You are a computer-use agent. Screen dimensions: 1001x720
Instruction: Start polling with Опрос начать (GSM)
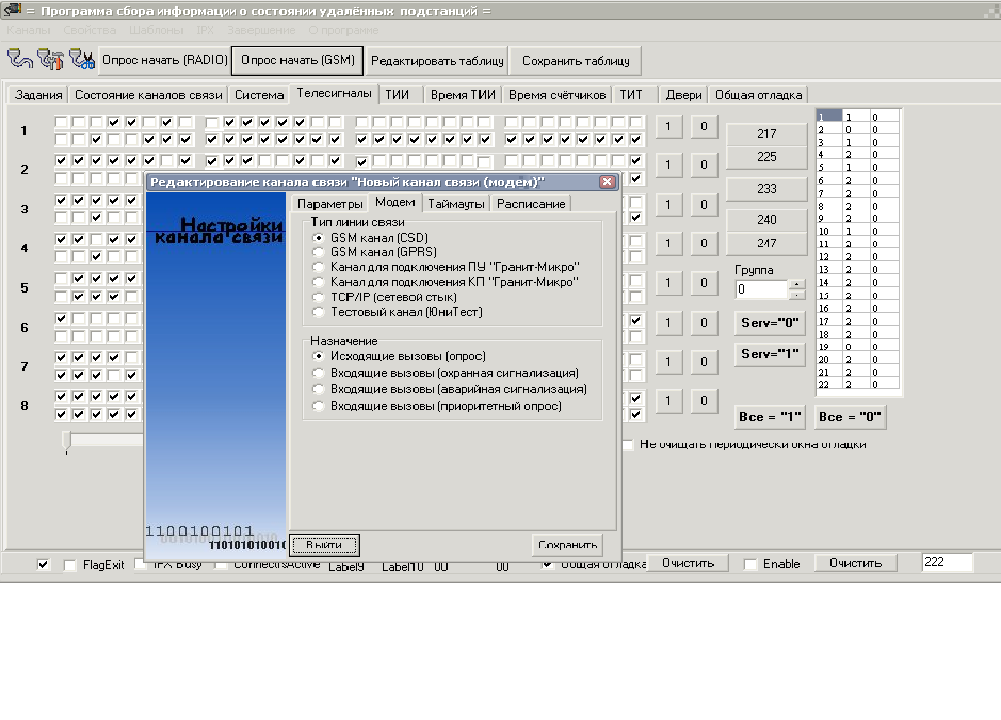point(297,60)
